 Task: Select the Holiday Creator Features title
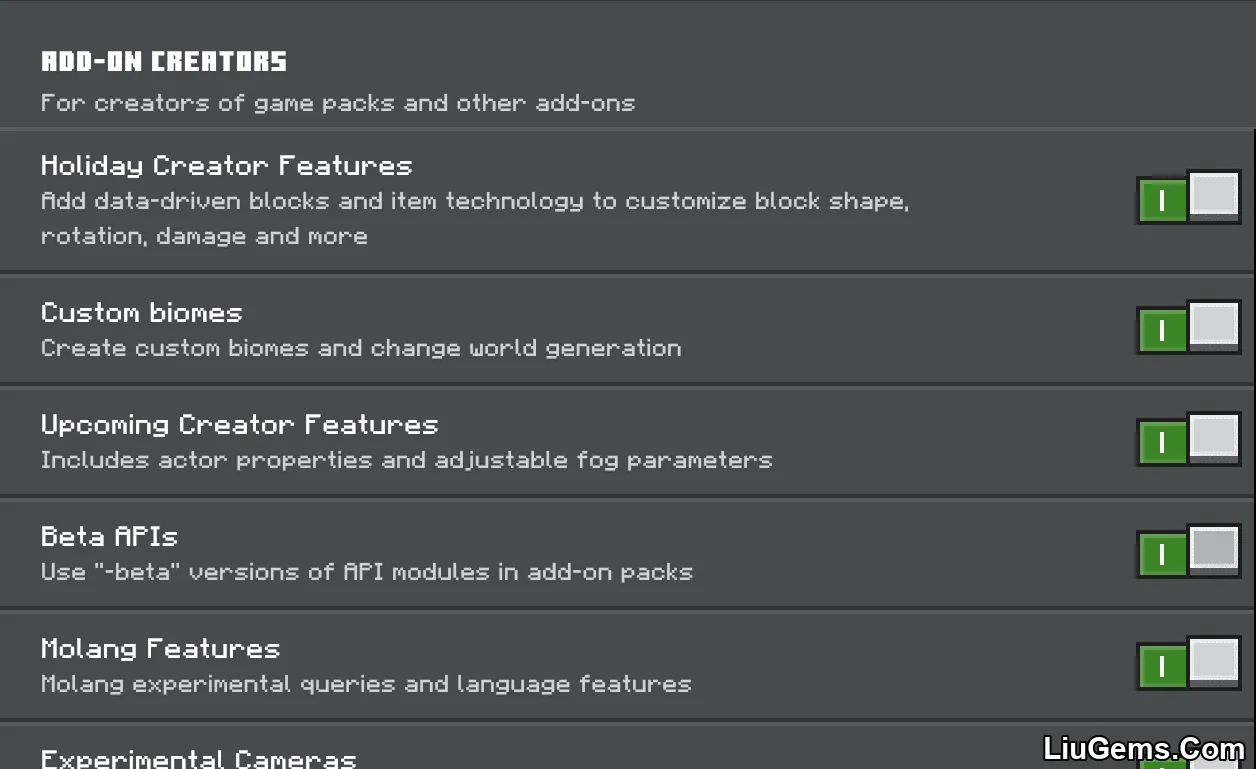227,166
